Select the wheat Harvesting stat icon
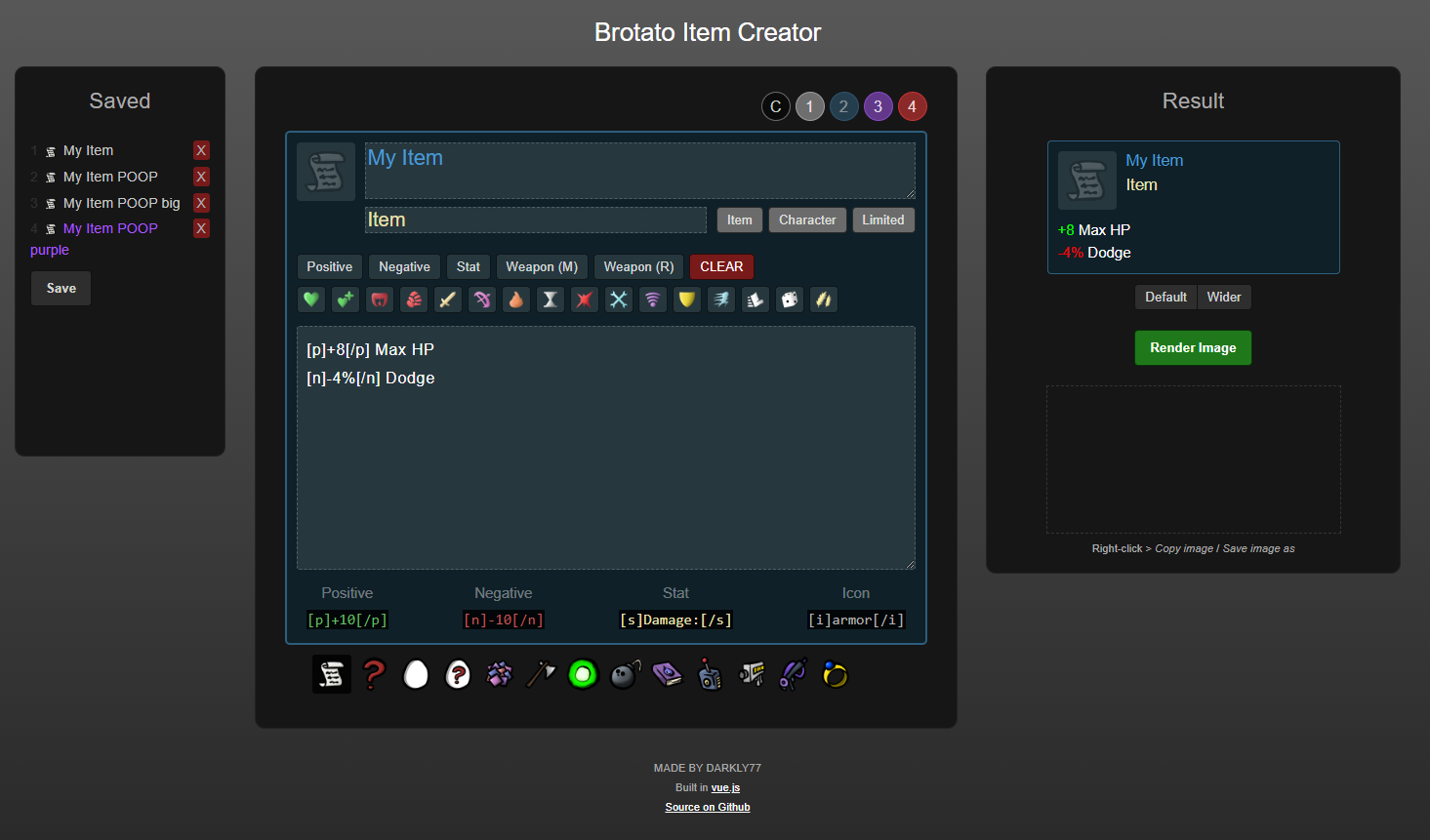Image resolution: width=1430 pixels, height=840 pixels. pyautogui.click(x=823, y=300)
